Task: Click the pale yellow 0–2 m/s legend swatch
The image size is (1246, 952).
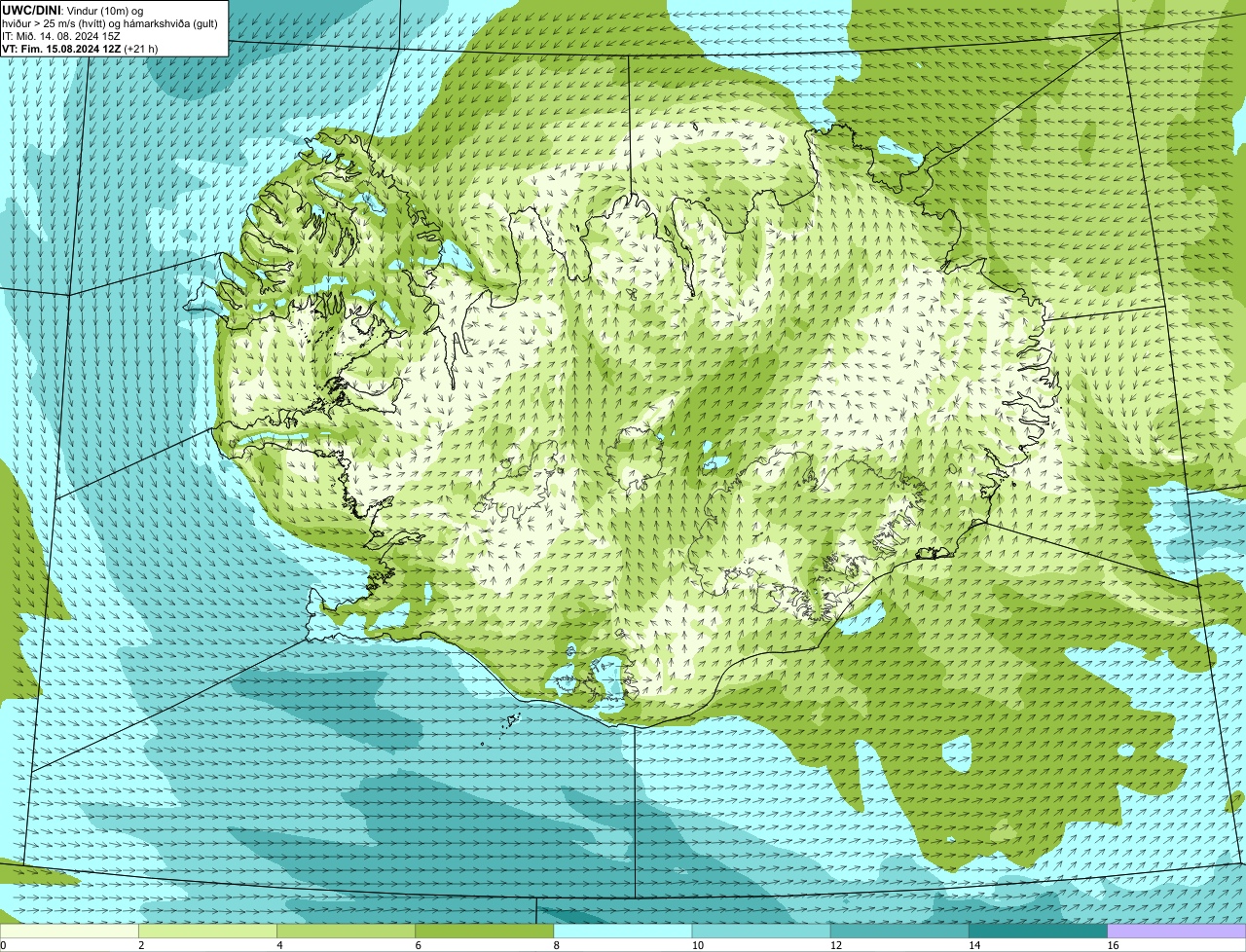Action: [69, 931]
